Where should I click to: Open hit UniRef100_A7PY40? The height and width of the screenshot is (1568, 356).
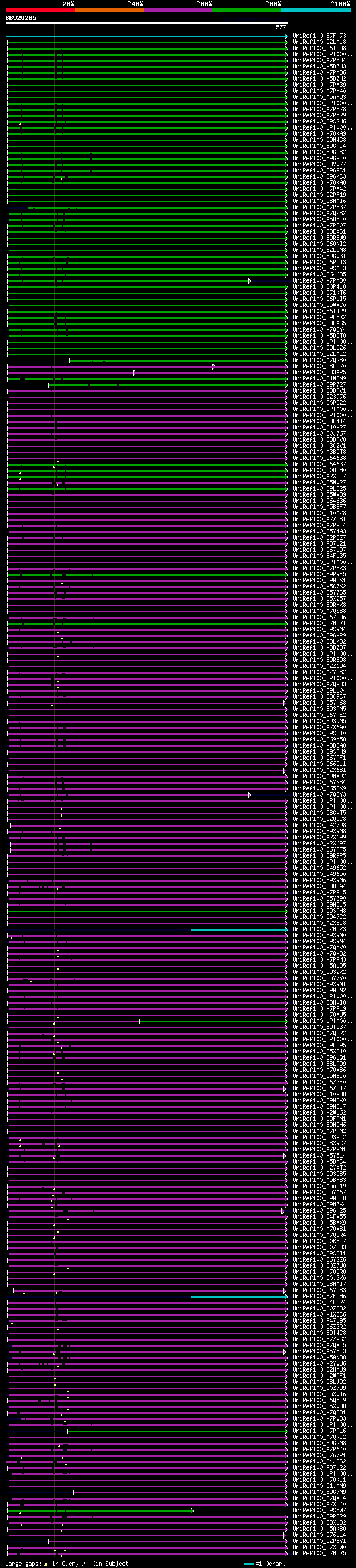coord(319,91)
